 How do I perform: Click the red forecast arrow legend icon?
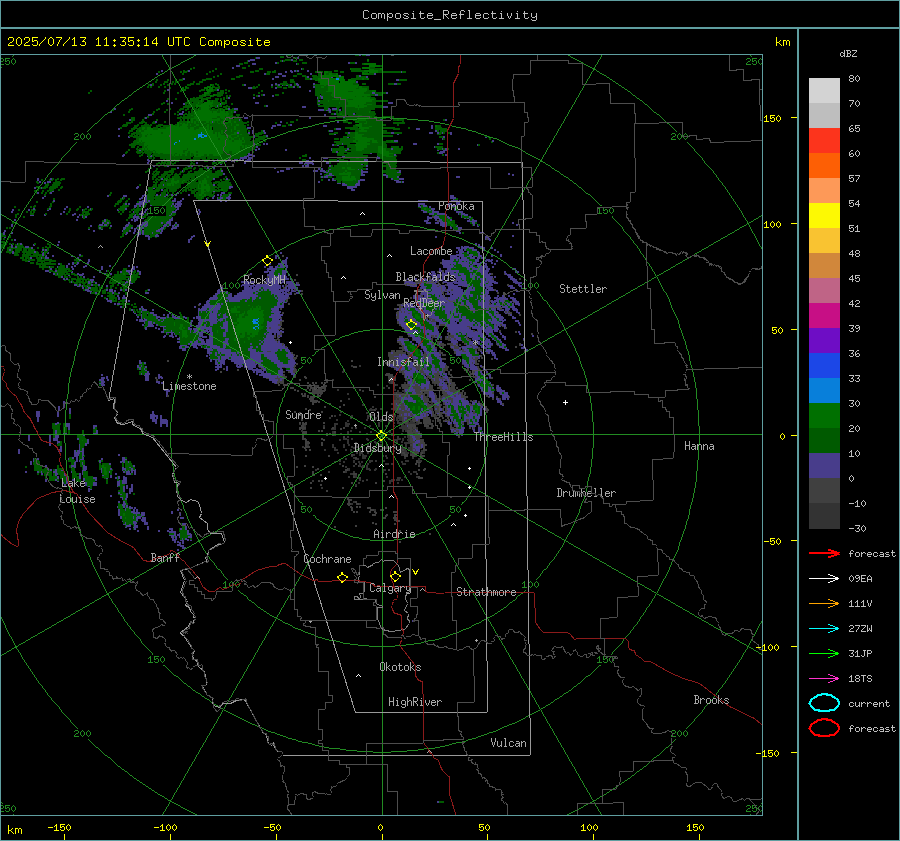coord(824,553)
